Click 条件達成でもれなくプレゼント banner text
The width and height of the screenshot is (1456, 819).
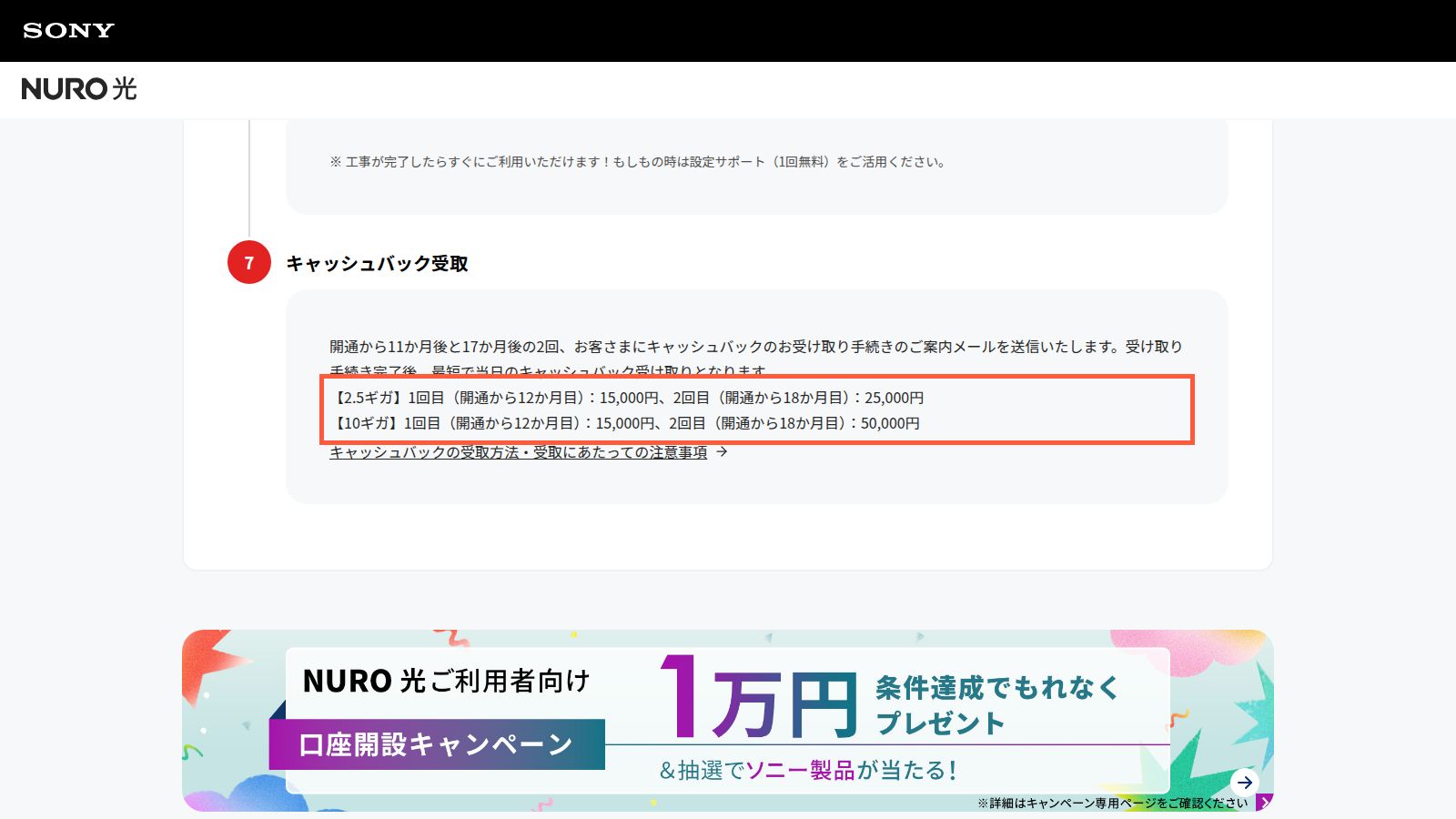coord(996,705)
